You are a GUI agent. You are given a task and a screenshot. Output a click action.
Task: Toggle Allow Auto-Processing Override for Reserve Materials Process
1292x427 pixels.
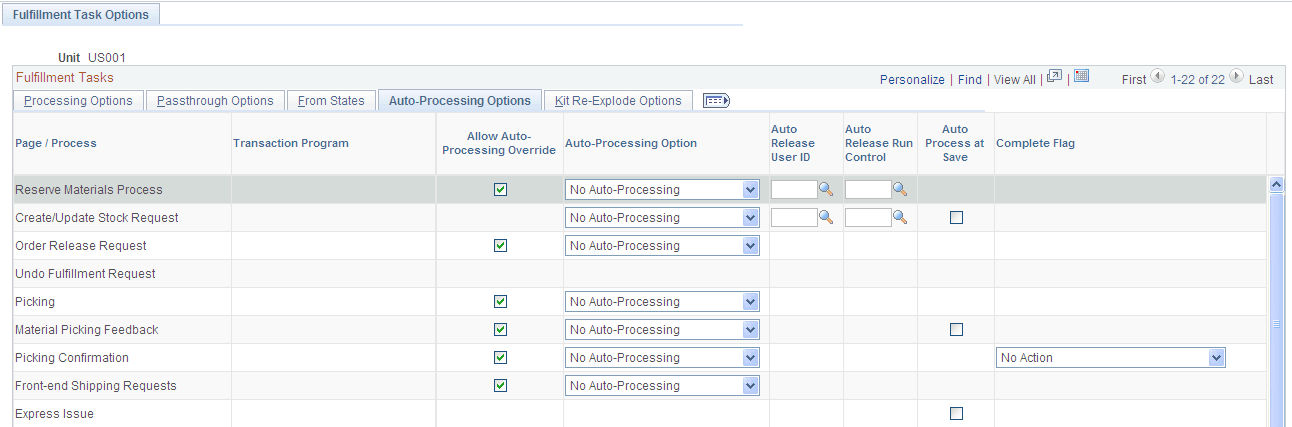[x=501, y=189]
